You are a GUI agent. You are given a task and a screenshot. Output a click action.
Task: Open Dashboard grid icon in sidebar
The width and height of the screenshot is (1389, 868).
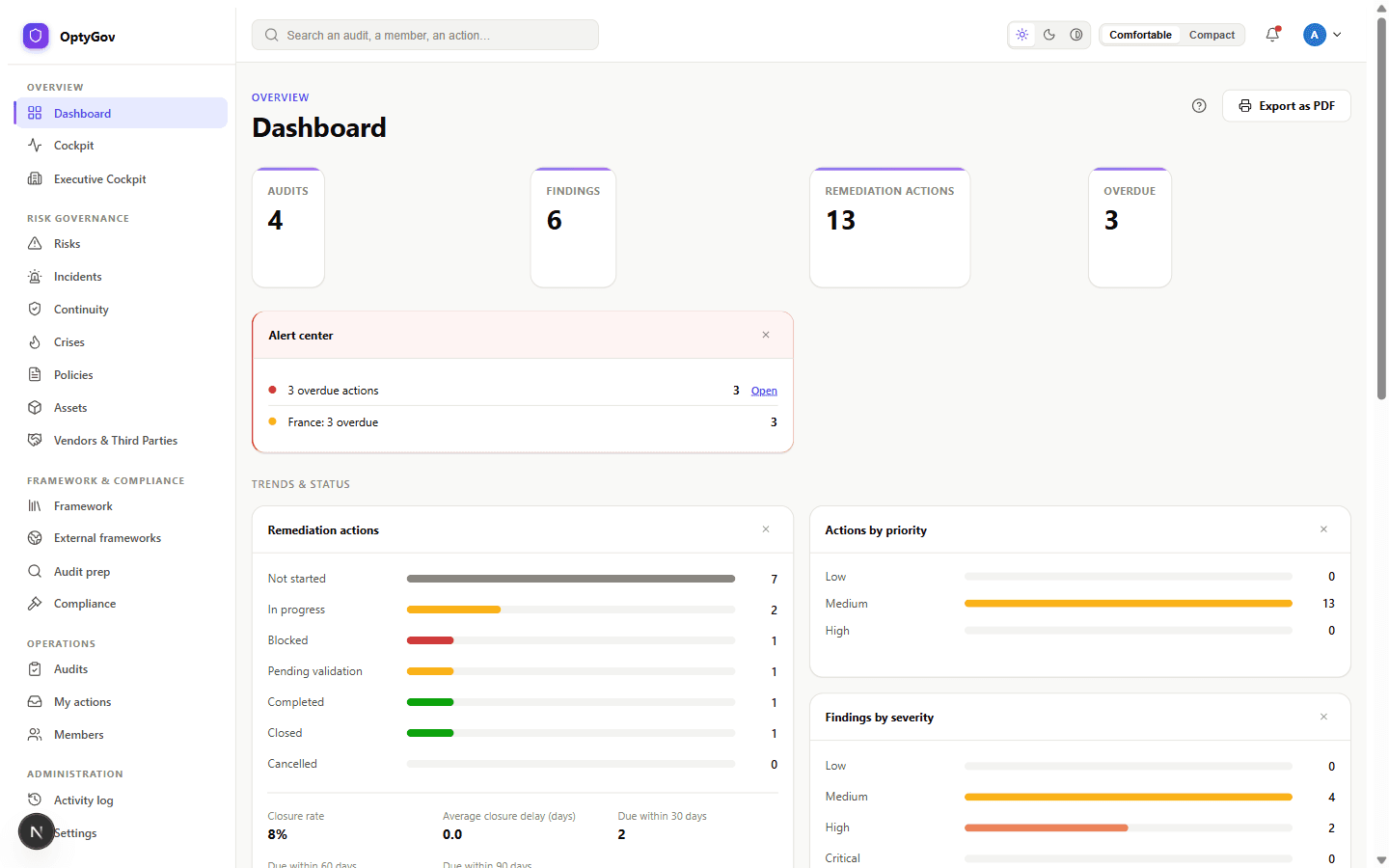click(35, 113)
